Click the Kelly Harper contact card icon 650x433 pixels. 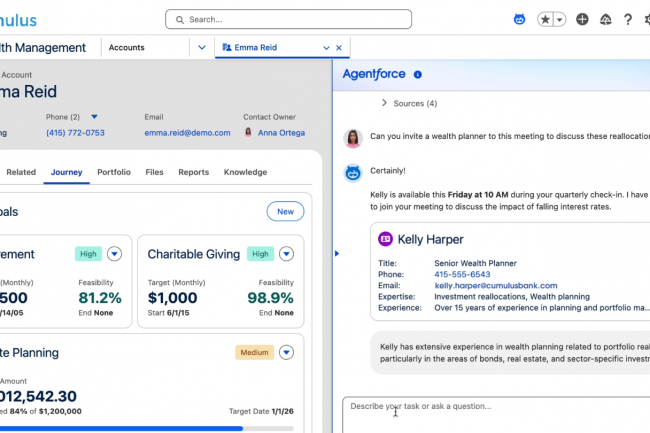coord(385,239)
